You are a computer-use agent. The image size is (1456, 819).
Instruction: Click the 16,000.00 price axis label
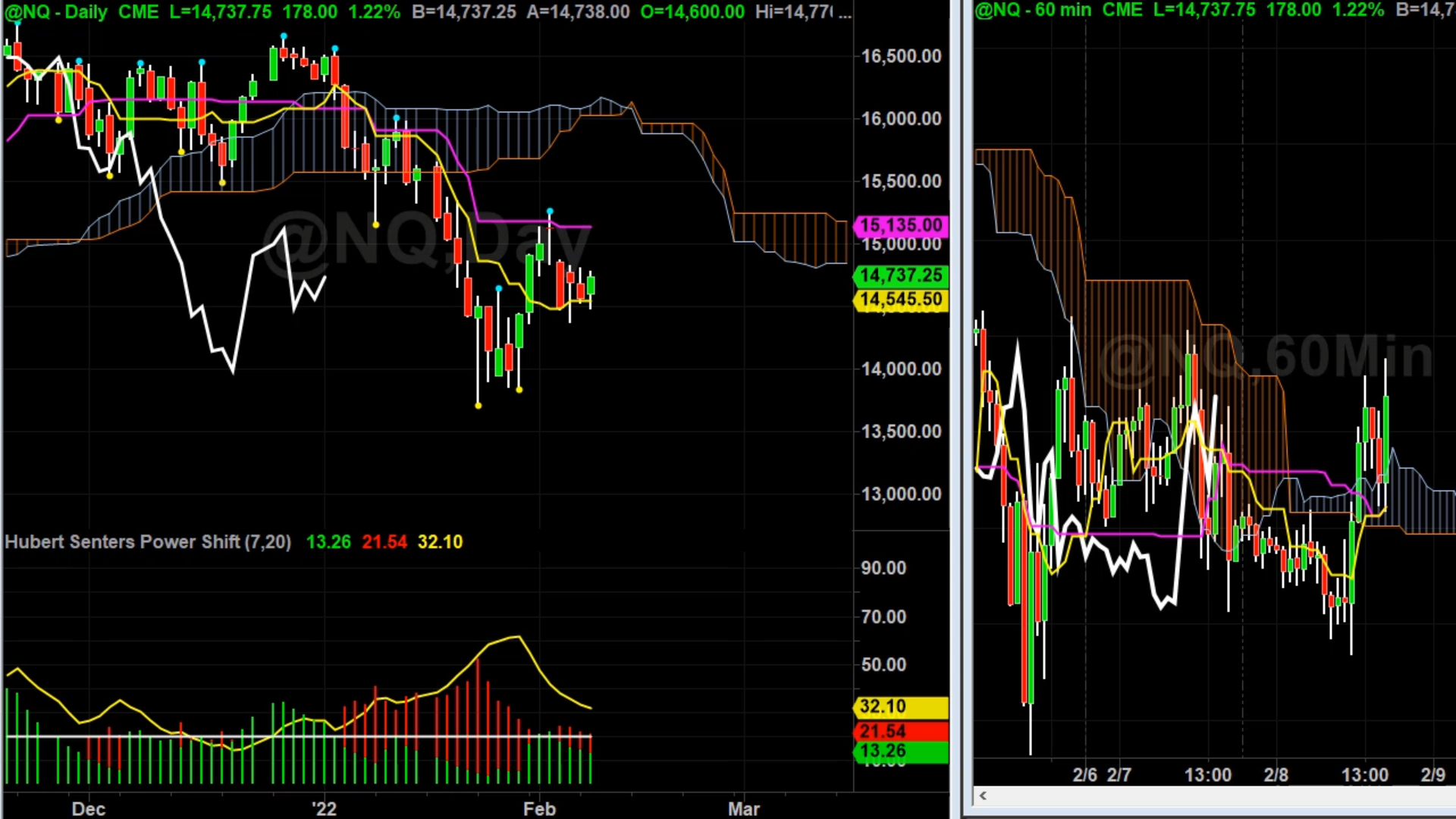(x=901, y=118)
